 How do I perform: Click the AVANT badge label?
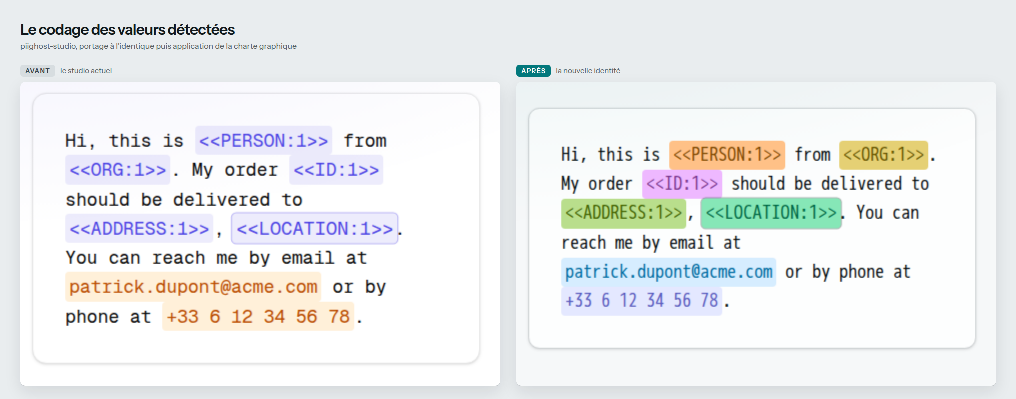pos(38,71)
